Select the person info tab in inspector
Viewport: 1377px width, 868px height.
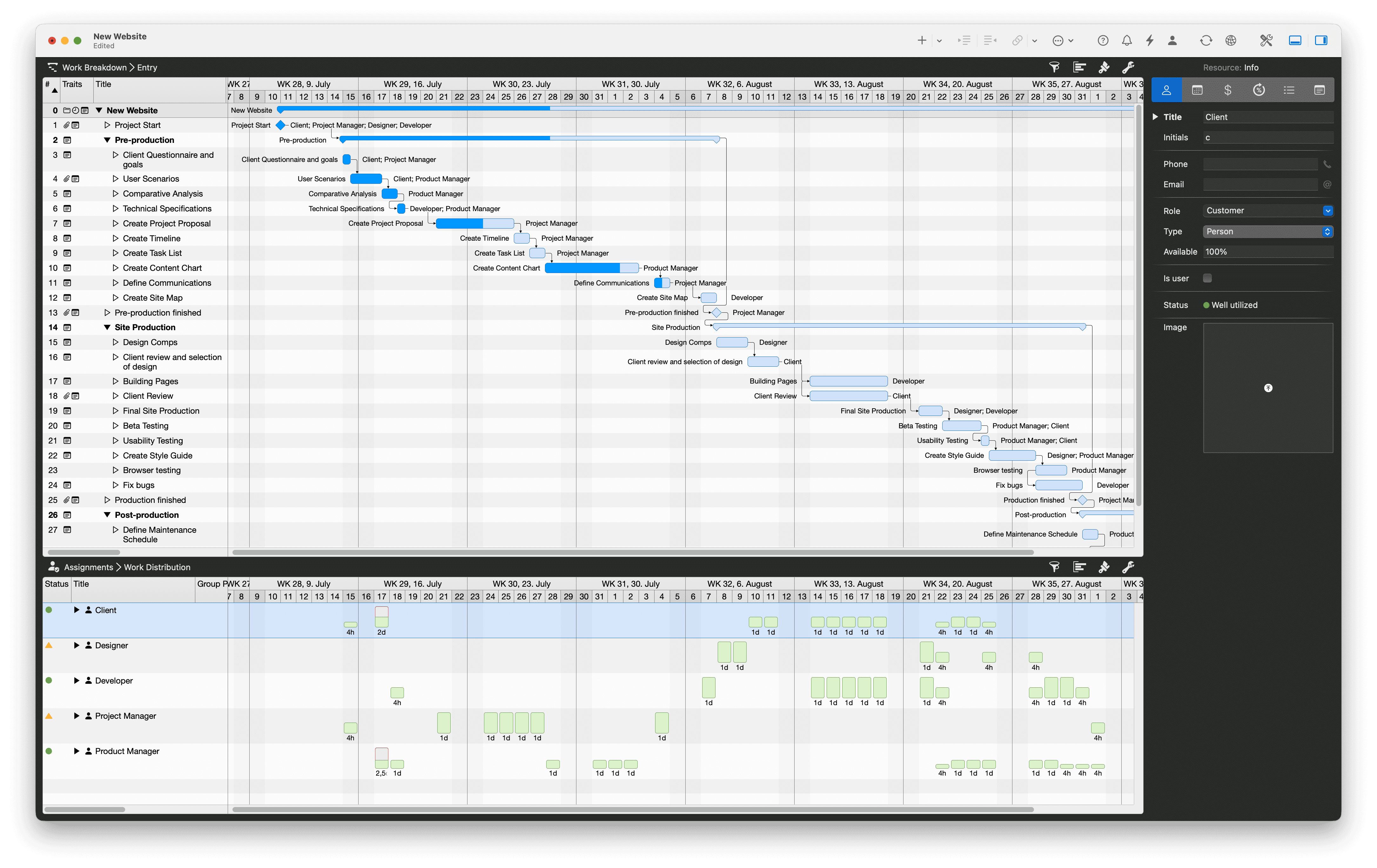[1166, 90]
